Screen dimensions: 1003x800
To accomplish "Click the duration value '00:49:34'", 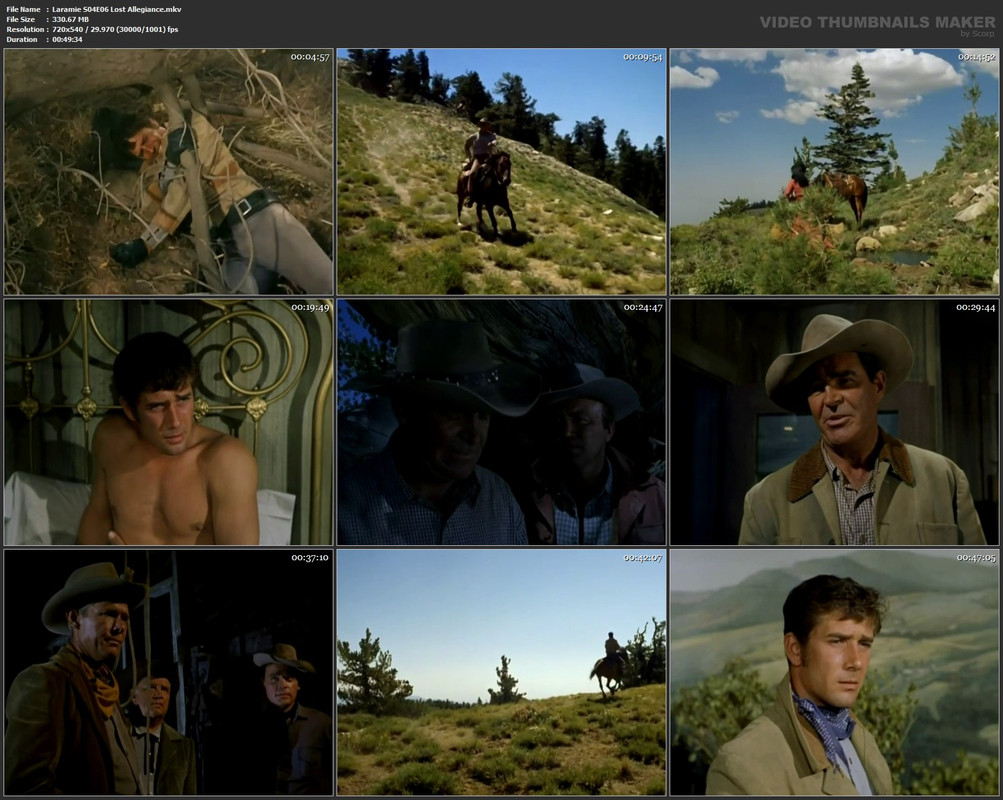I will [x=68, y=40].
